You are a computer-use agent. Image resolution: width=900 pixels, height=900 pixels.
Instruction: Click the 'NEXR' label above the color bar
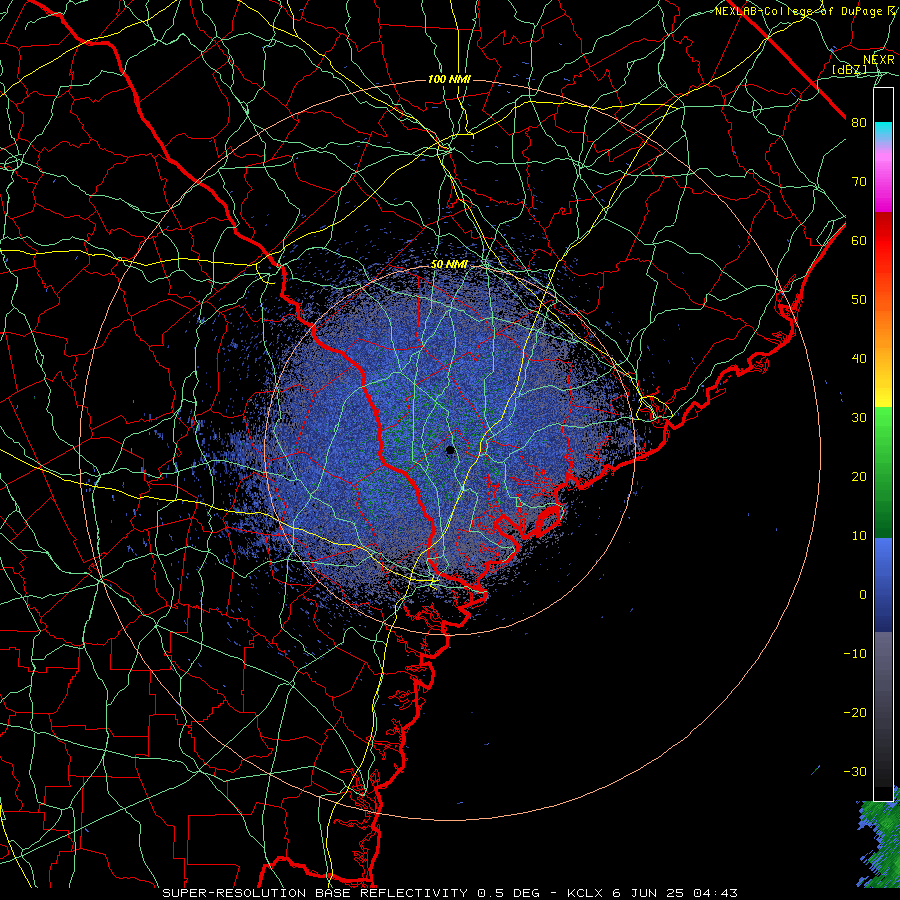[x=879, y=59]
